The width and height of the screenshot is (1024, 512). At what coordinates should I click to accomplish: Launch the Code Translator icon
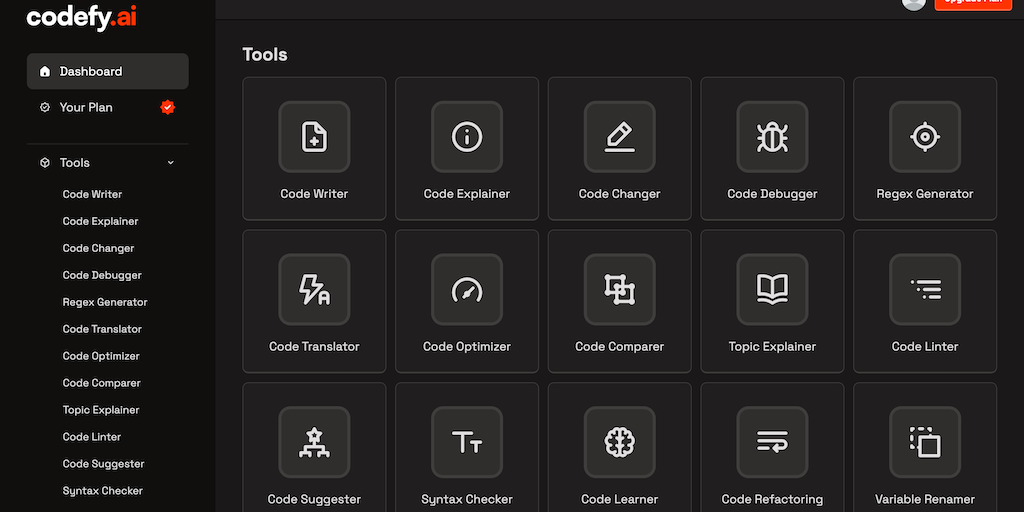pyautogui.click(x=314, y=290)
